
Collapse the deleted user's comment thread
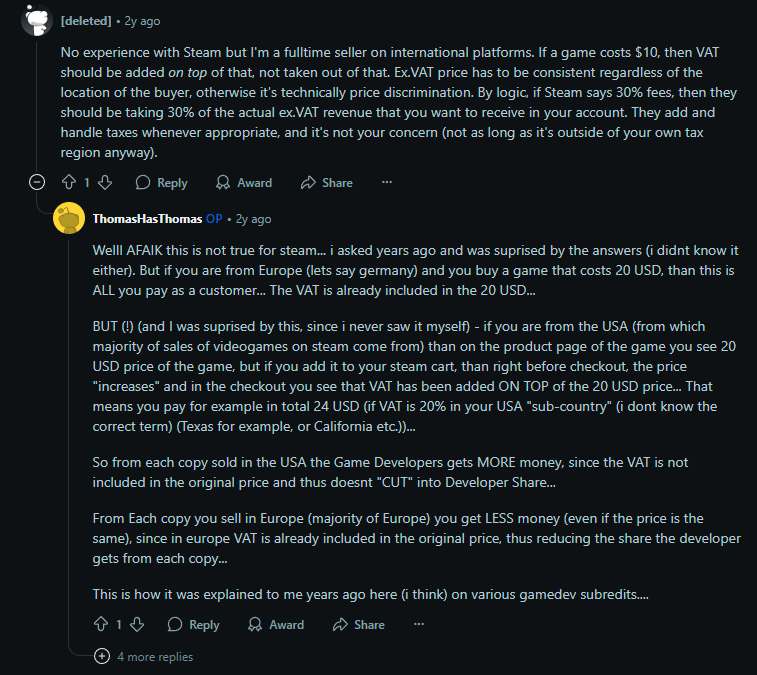pyautogui.click(x=37, y=182)
